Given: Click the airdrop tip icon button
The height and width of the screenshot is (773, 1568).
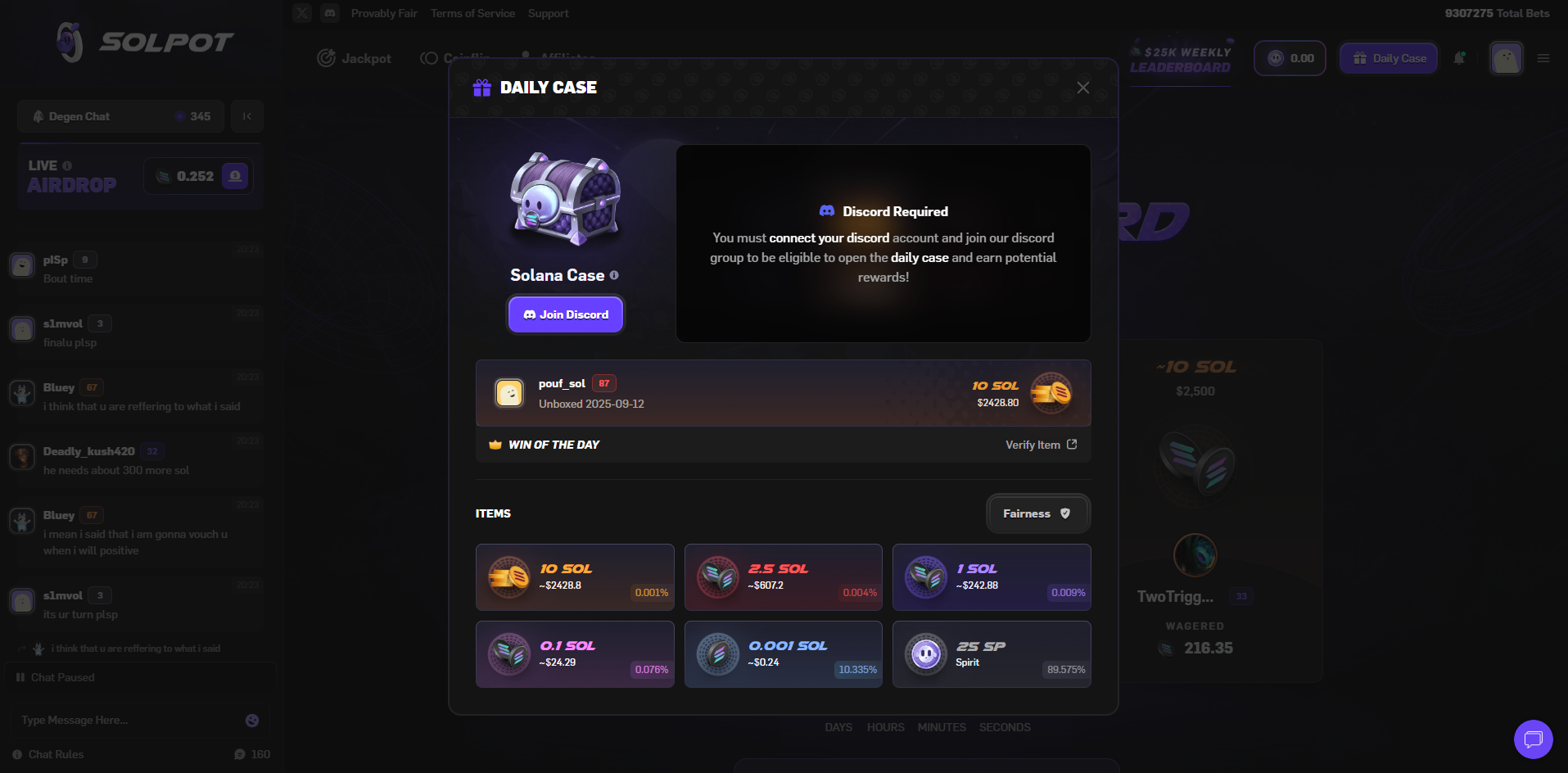Looking at the screenshot, I should tap(235, 176).
